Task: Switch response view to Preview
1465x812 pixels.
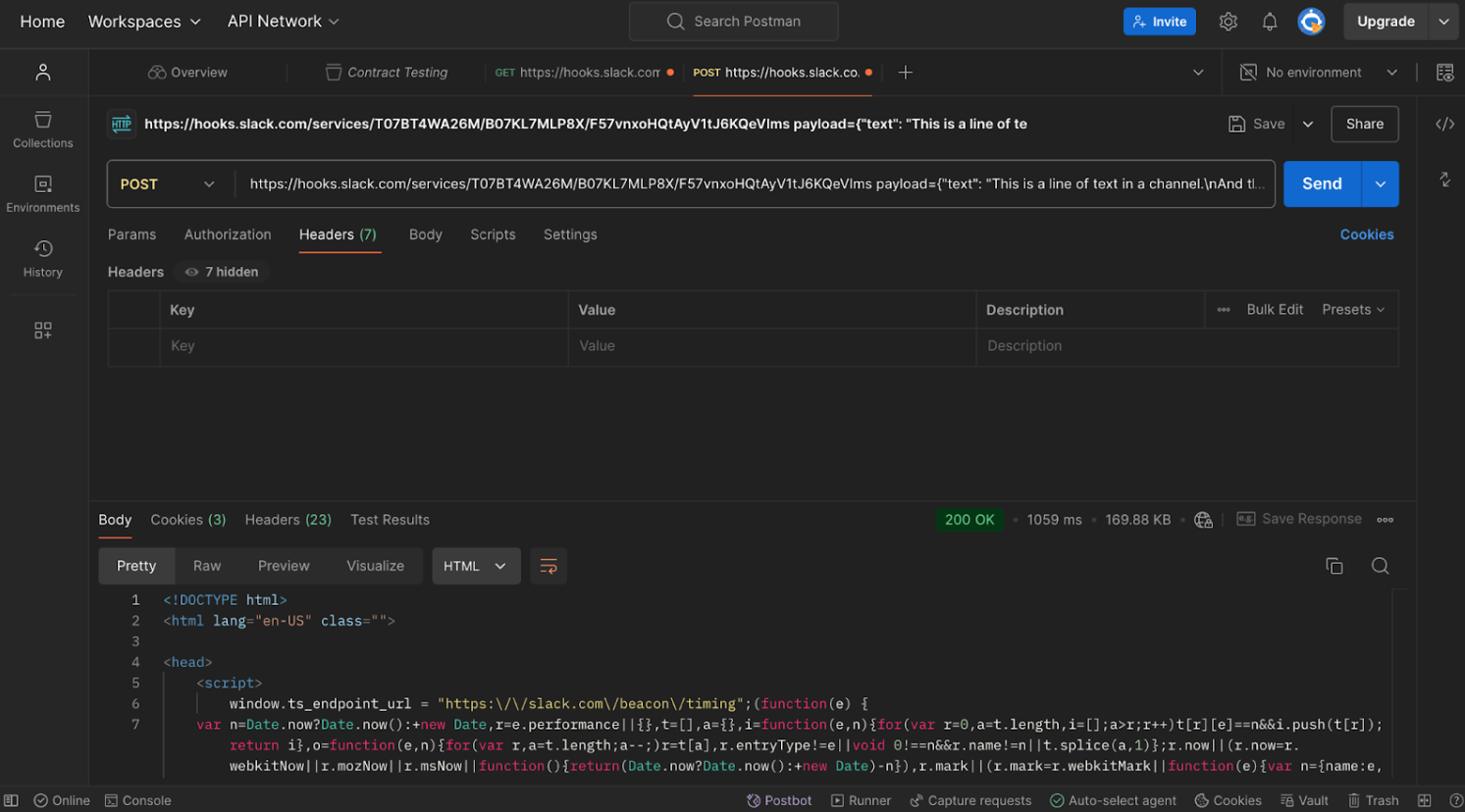Action: tap(284, 566)
